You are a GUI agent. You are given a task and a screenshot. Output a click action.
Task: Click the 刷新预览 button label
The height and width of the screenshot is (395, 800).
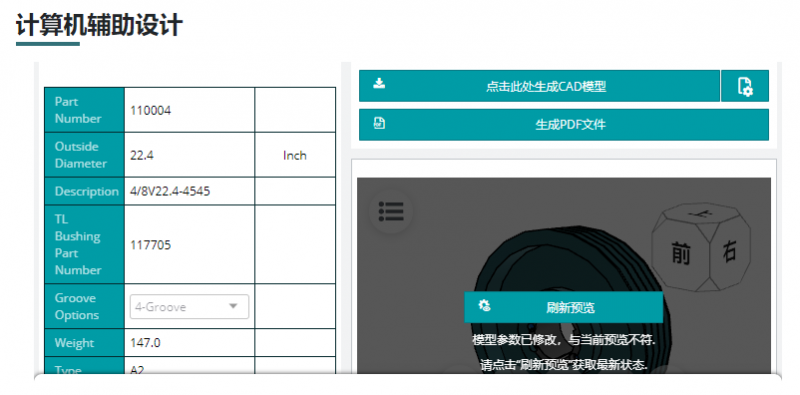pyautogui.click(x=570, y=308)
